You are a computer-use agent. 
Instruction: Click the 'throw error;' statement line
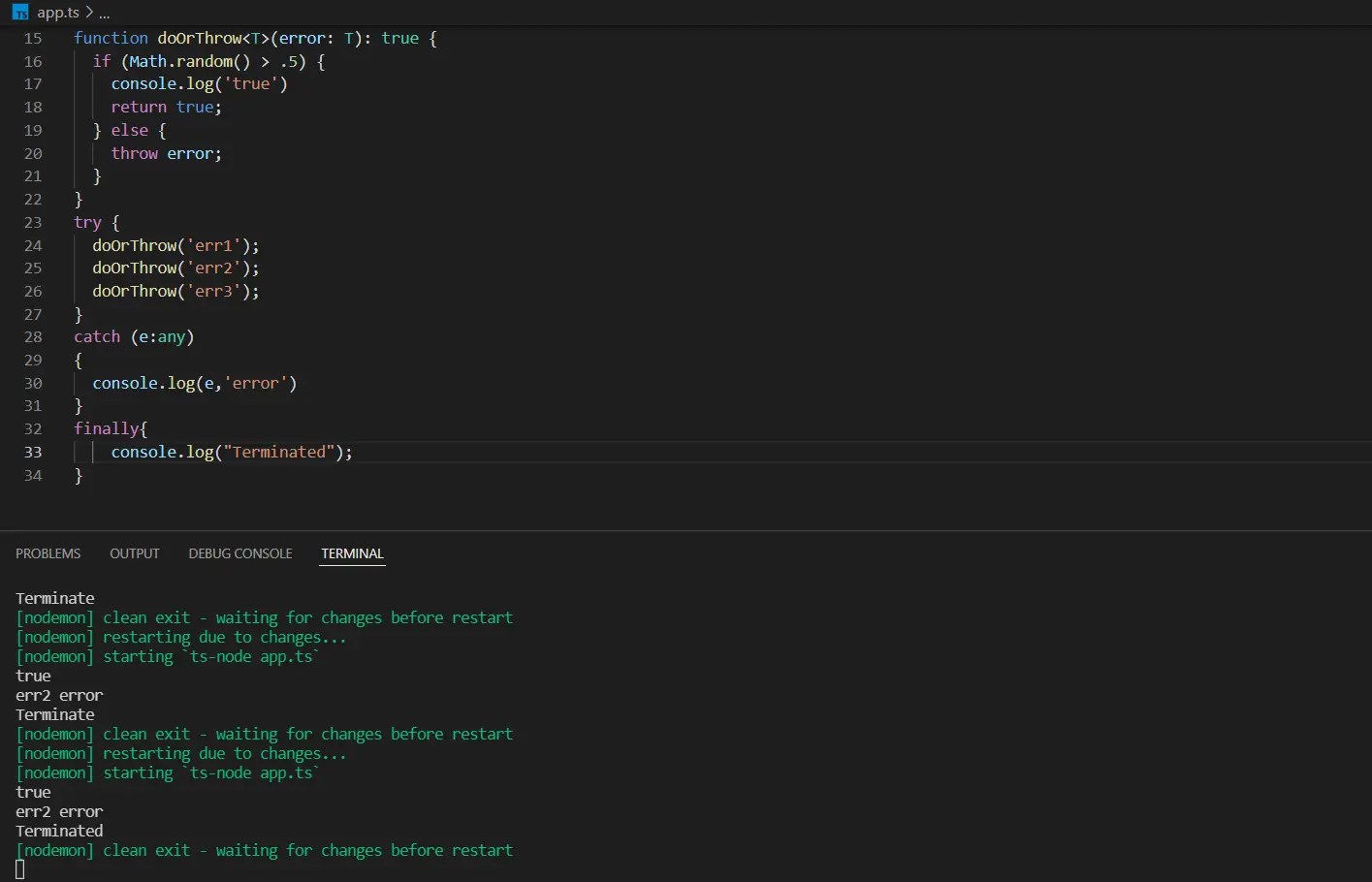point(166,153)
